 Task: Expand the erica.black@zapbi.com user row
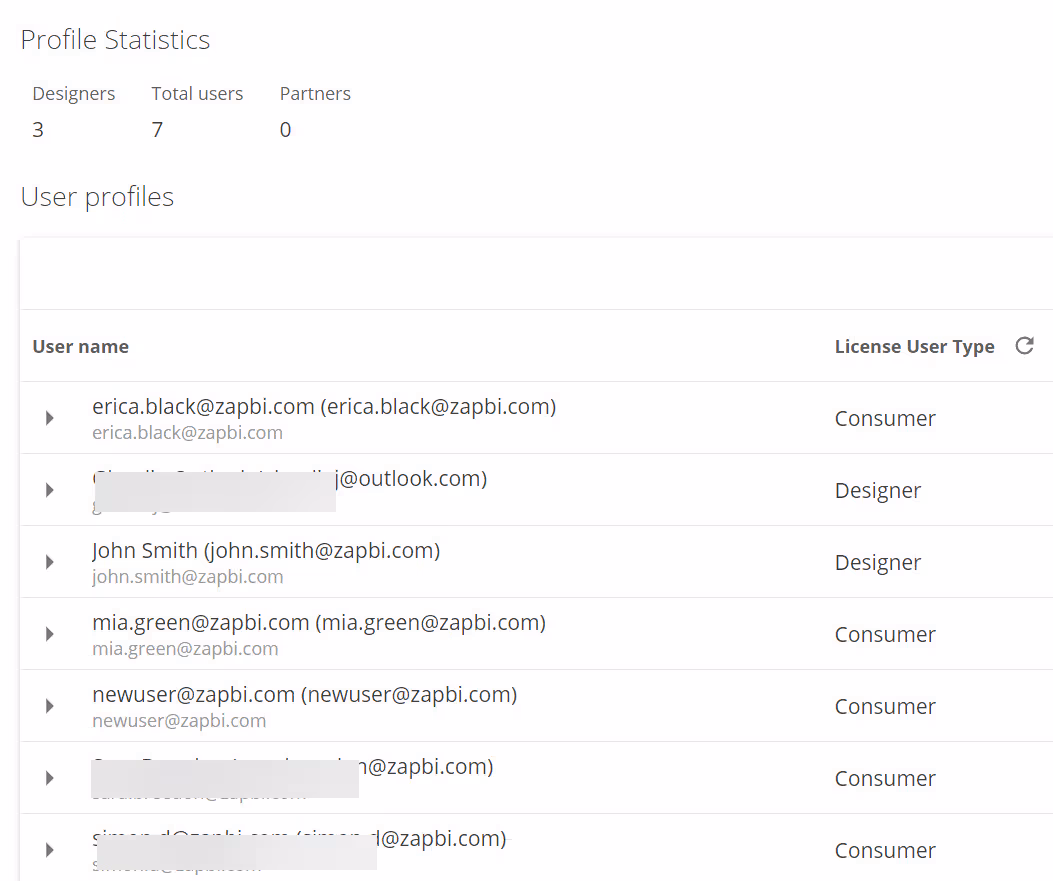pyautogui.click(x=50, y=418)
